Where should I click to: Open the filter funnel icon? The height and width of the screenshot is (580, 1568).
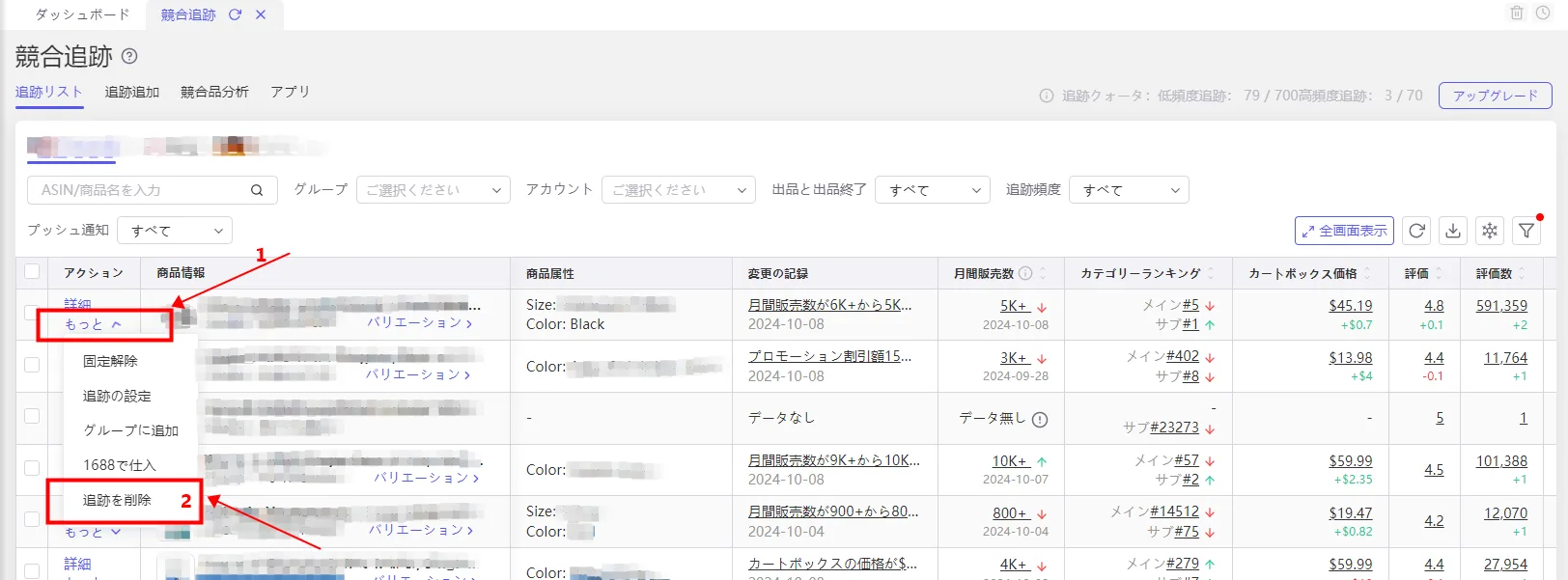coord(1526,231)
